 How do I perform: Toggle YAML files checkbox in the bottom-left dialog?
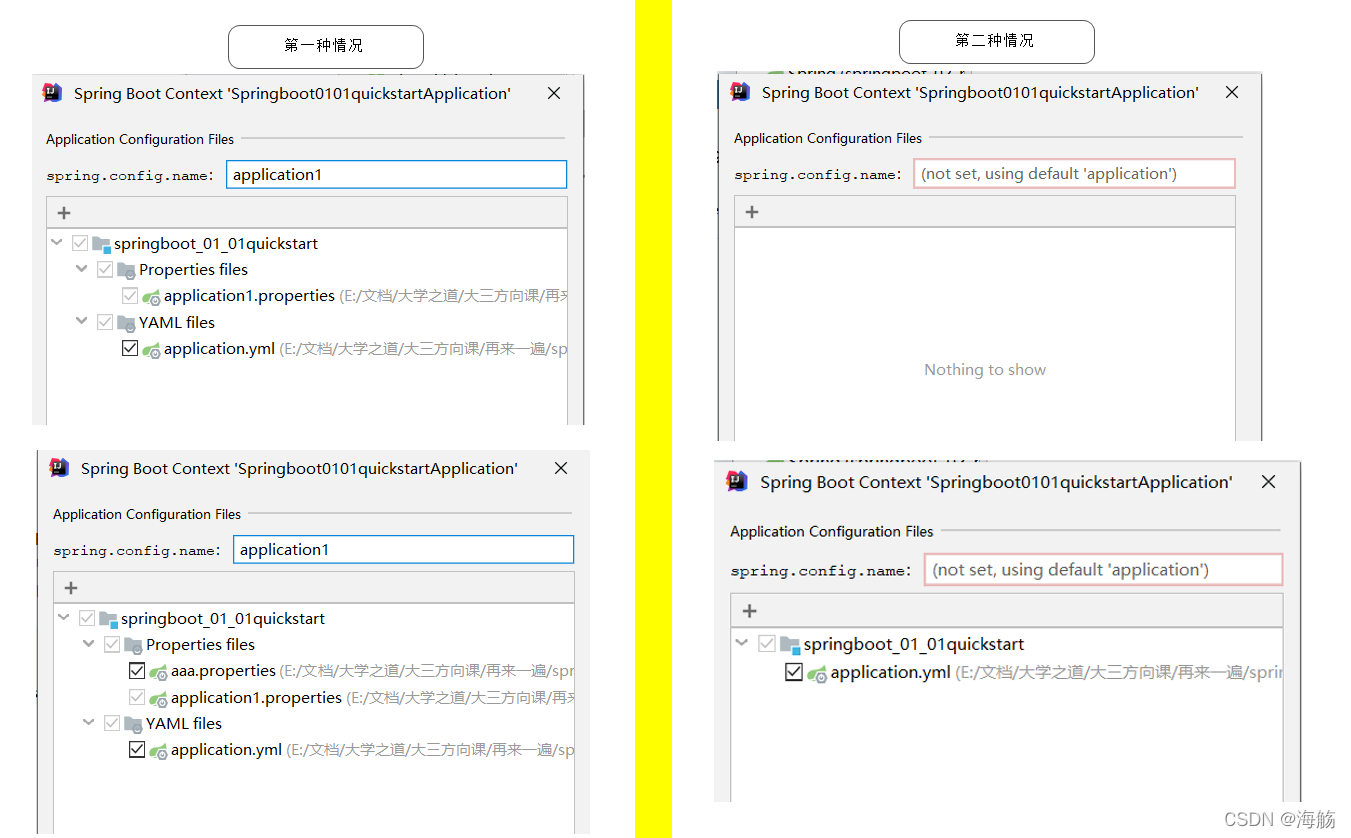(x=112, y=723)
